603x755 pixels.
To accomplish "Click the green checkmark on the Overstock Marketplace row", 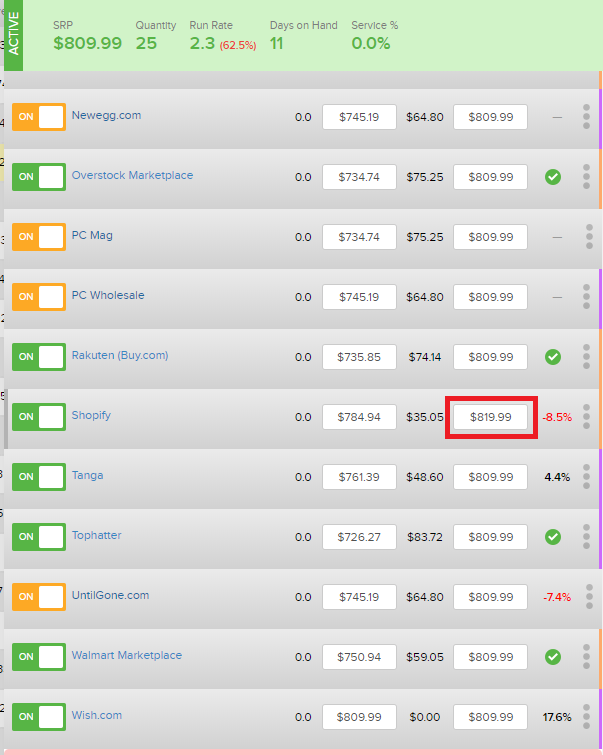I will tap(553, 177).
